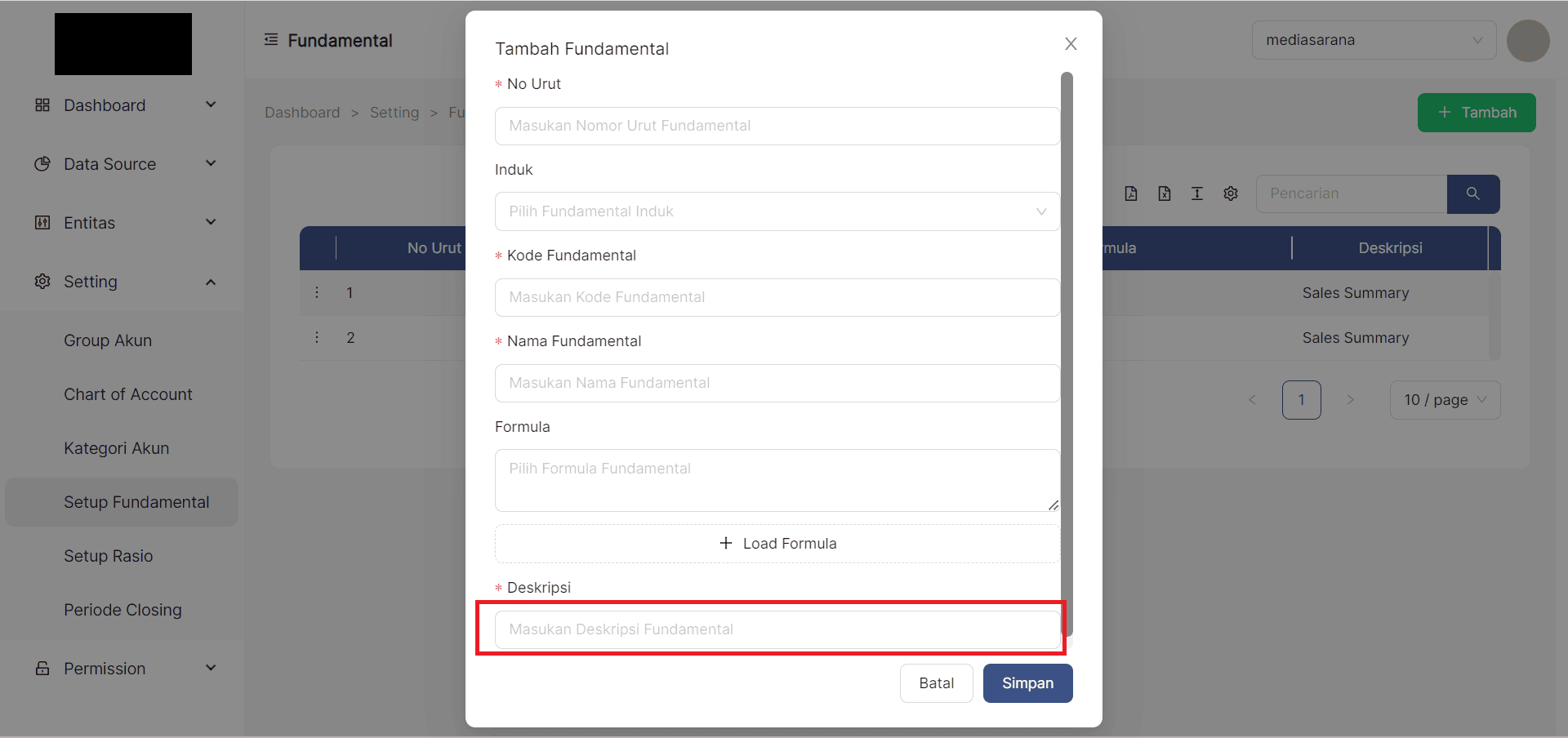Open the mediasarana company dropdown
The image size is (1568, 738).
[x=1374, y=40]
